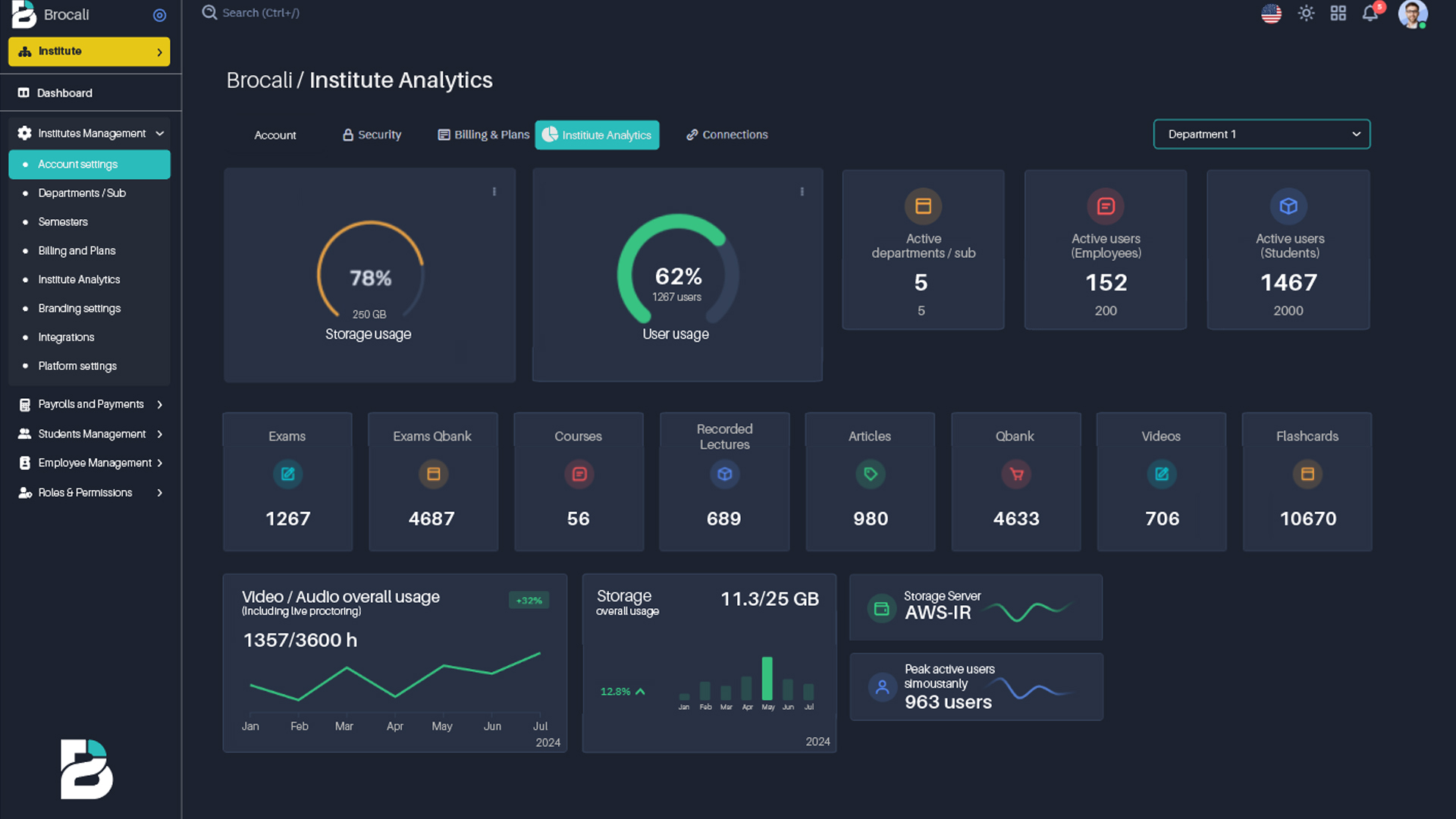Switch to the Connections tab
Screen dimensions: 1456x819
click(727, 135)
